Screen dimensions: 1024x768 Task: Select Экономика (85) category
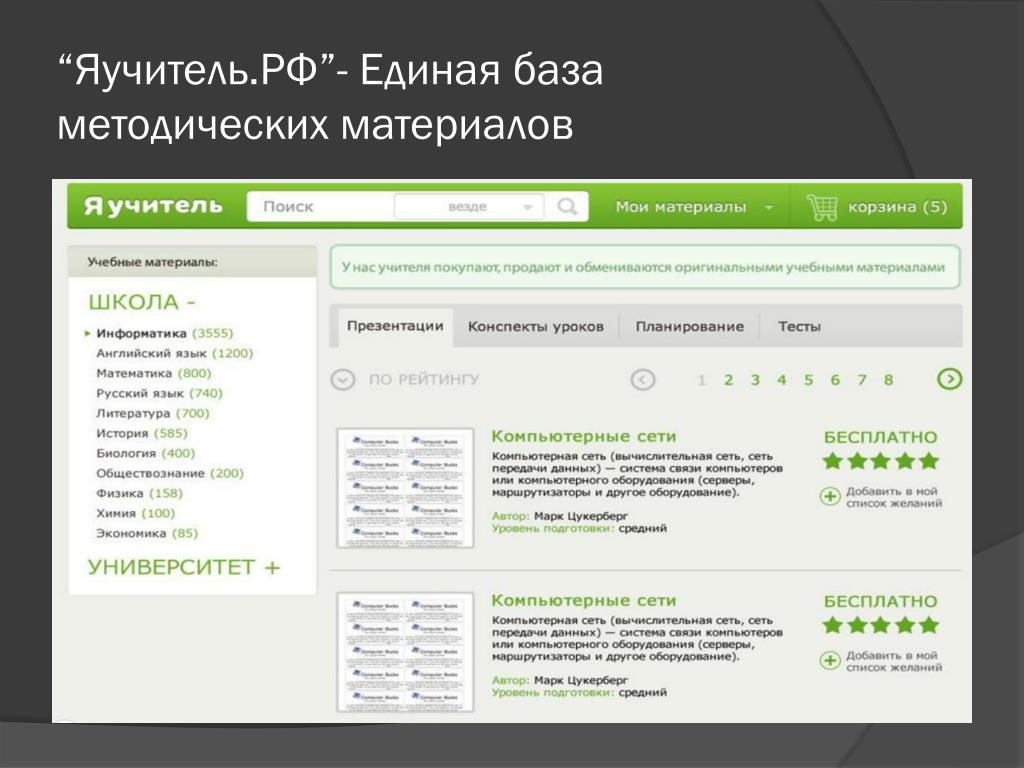pyautogui.click(x=147, y=534)
